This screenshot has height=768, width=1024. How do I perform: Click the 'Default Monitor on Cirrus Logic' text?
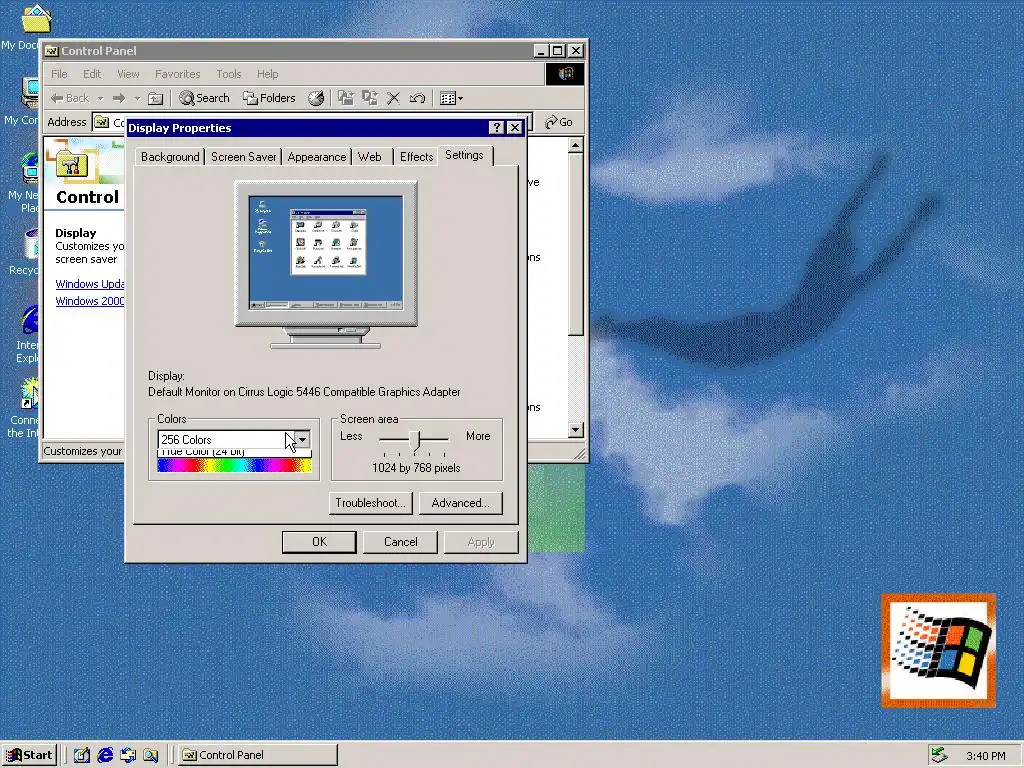[x=304, y=392]
